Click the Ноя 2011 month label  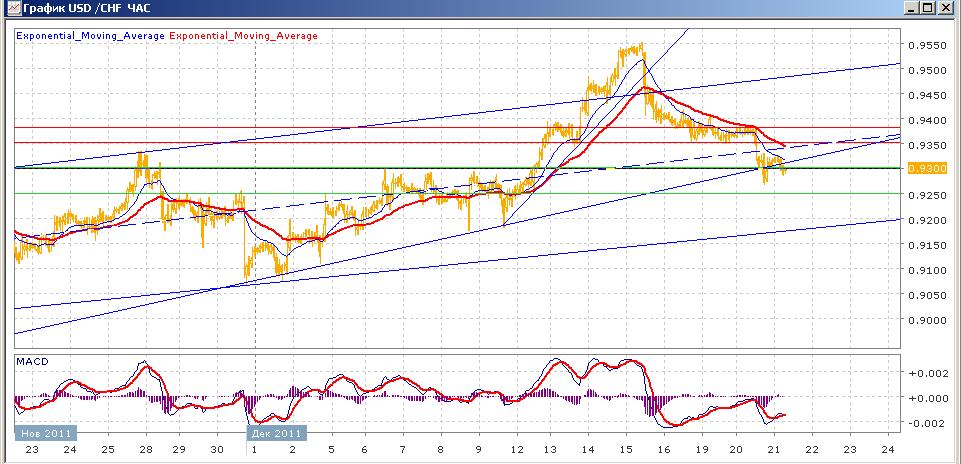coord(47,433)
